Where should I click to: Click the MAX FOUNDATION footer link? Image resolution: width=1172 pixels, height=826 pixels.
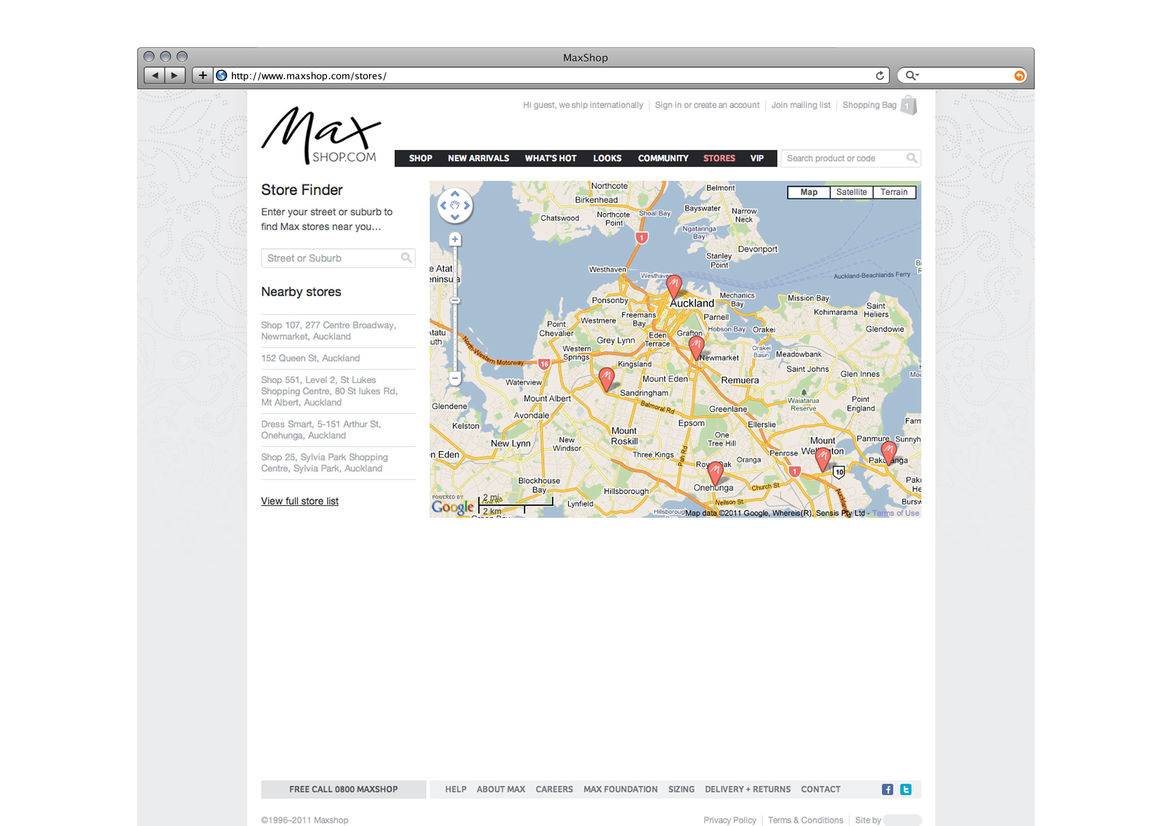click(x=620, y=789)
